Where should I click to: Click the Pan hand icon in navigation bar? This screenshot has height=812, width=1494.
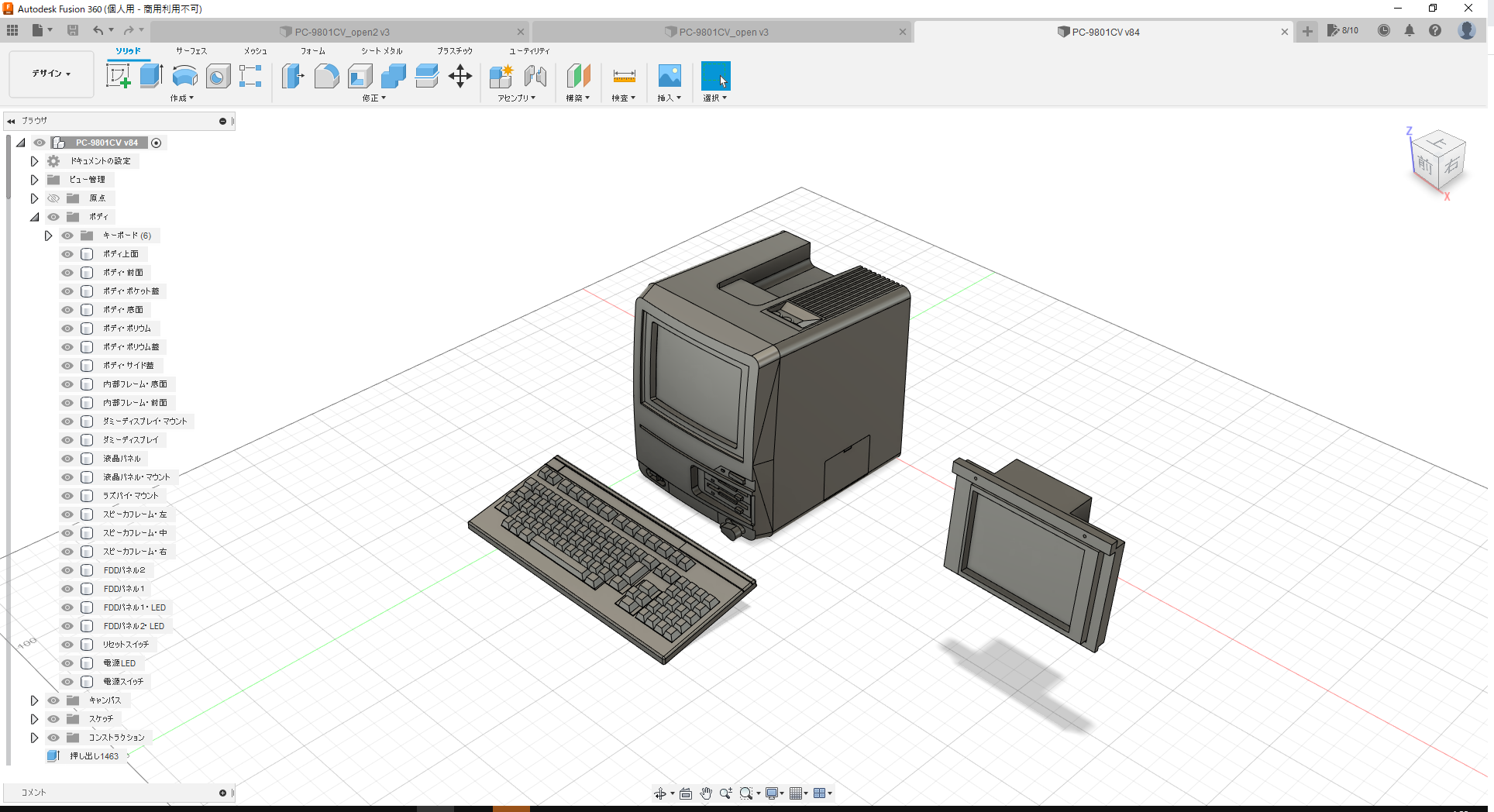click(x=706, y=793)
